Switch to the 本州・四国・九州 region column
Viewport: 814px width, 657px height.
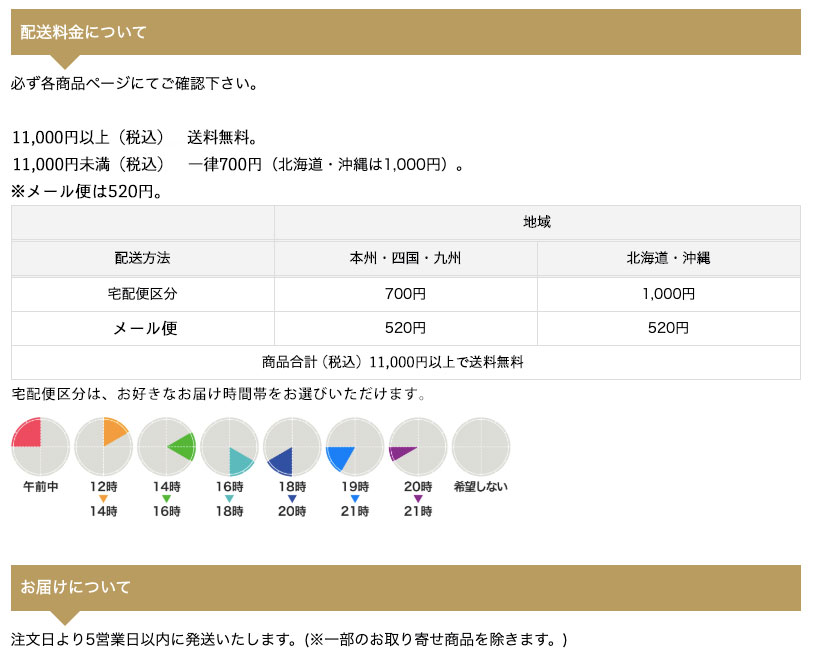pyautogui.click(x=405, y=258)
